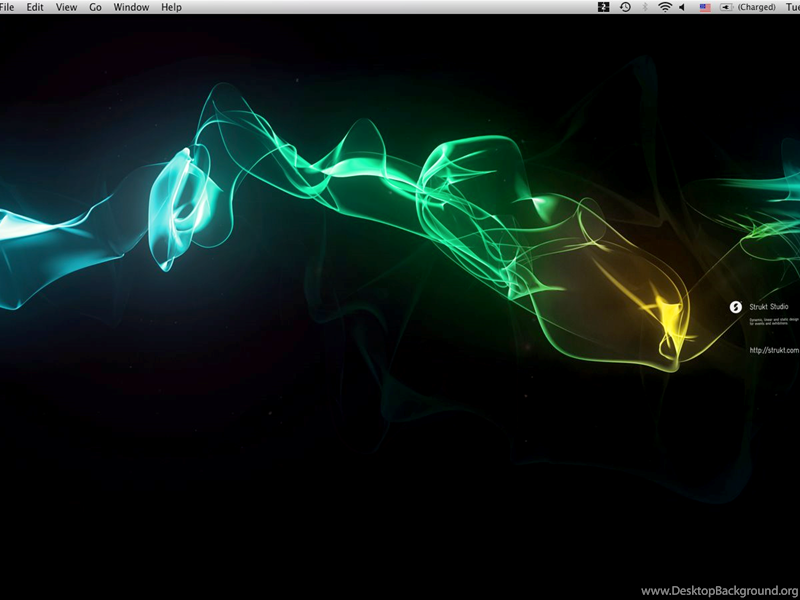Open the View menu
The width and height of the screenshot is (800, 600).
pyautogui.click(x=66, y=7)
